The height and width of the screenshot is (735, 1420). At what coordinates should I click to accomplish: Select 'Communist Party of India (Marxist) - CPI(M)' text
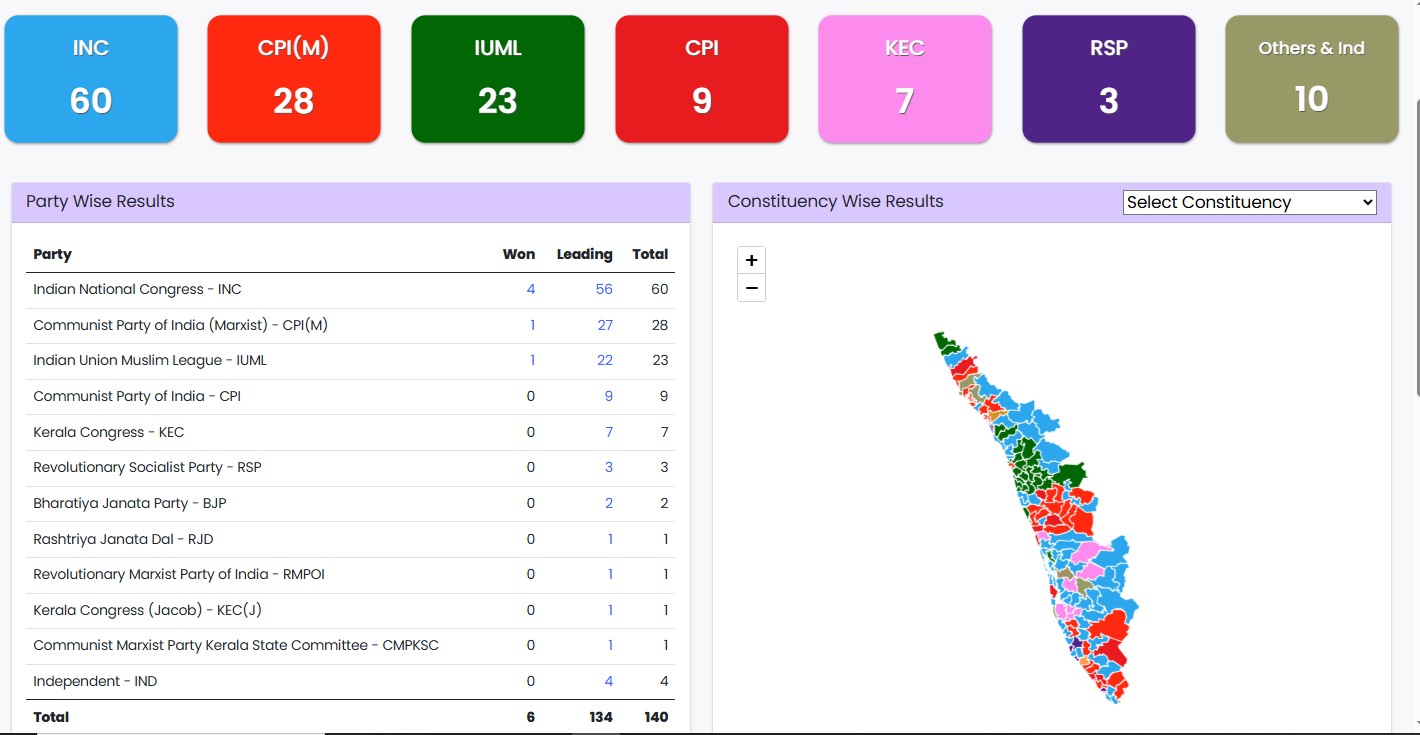(x=180, y=325)
